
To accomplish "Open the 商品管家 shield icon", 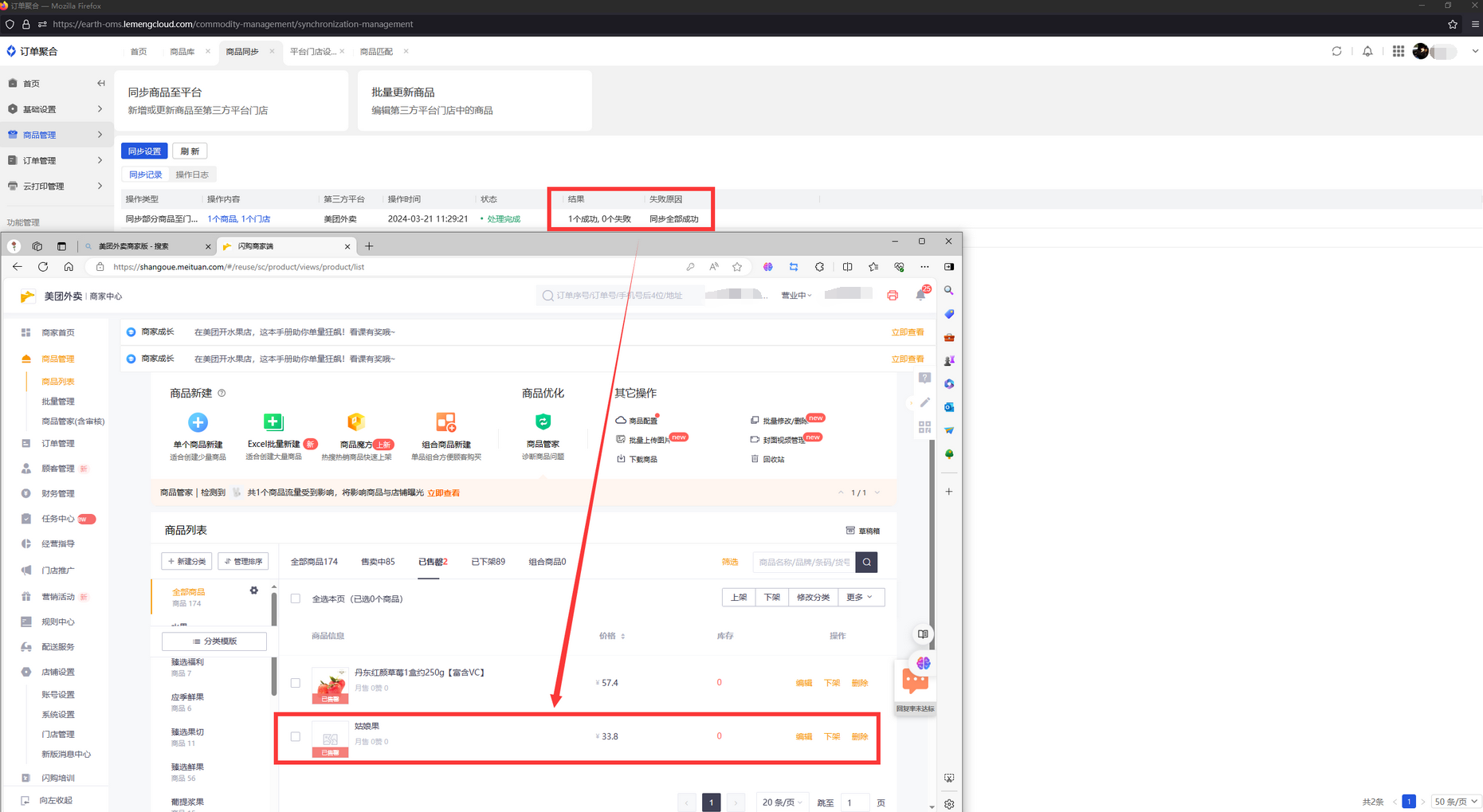I will [x=543, y=422].
